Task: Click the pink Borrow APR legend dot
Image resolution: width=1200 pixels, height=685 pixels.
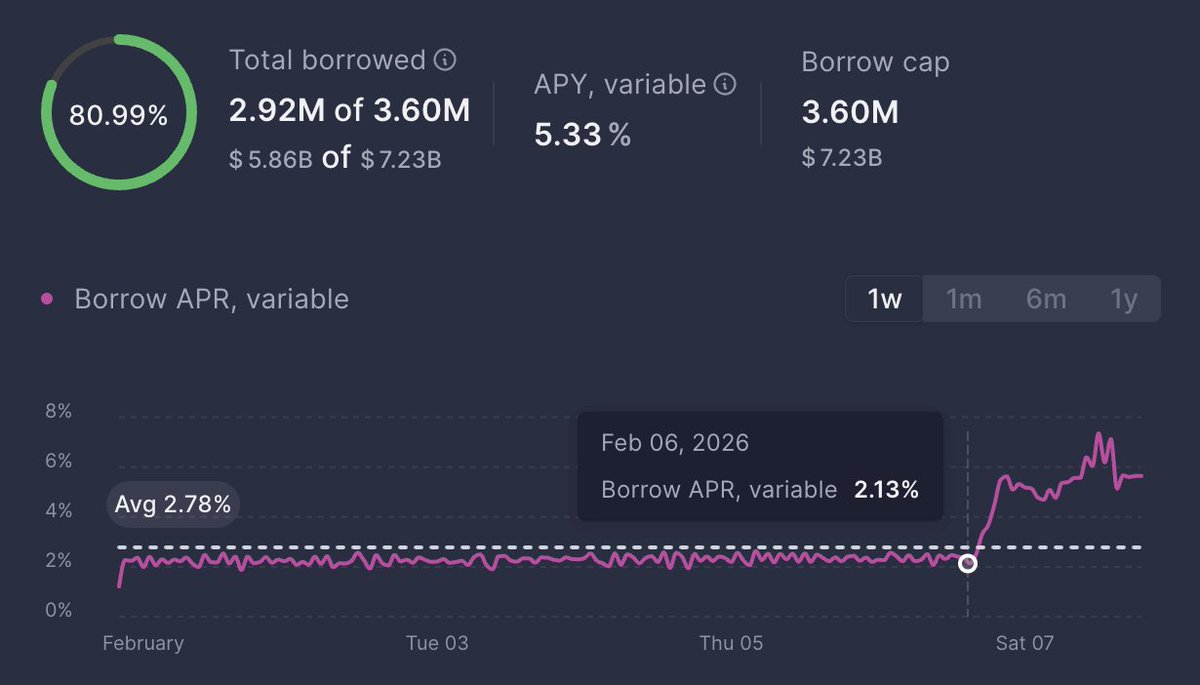Action: point(47,299)
